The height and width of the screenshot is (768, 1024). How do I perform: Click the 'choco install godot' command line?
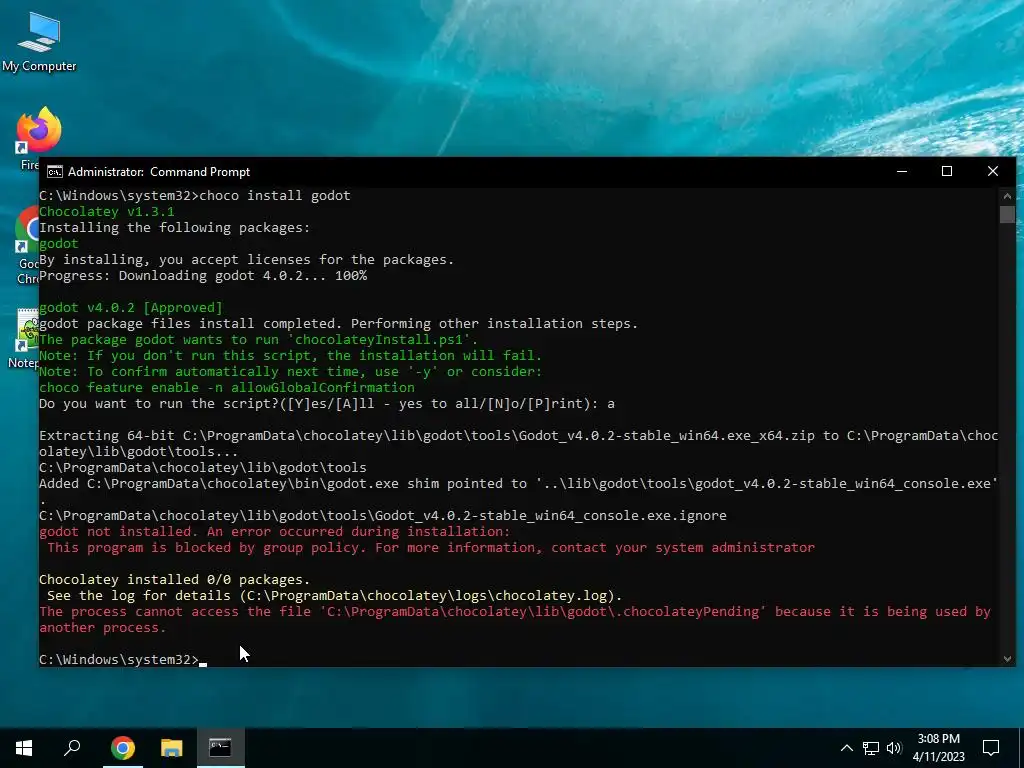[195, 196]
